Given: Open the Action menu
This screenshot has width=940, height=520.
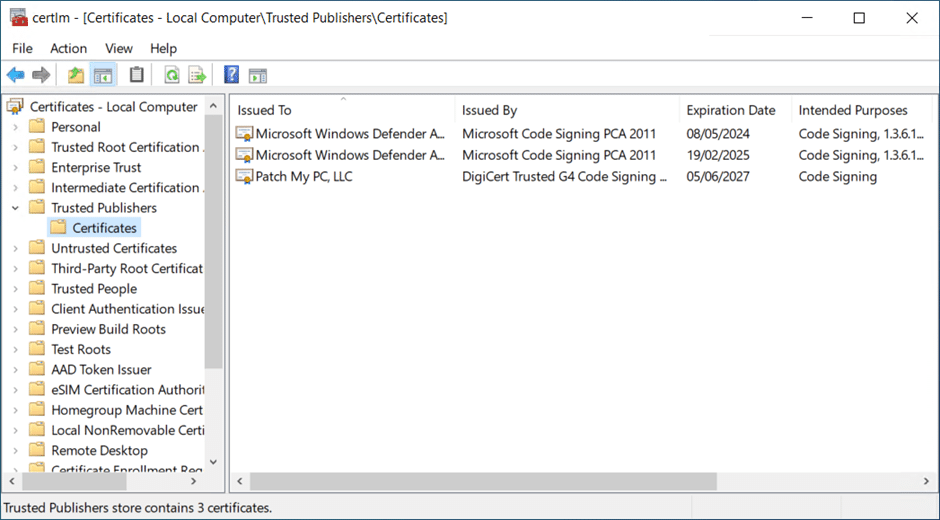Looking at the screenshot, I should [68, 48].
